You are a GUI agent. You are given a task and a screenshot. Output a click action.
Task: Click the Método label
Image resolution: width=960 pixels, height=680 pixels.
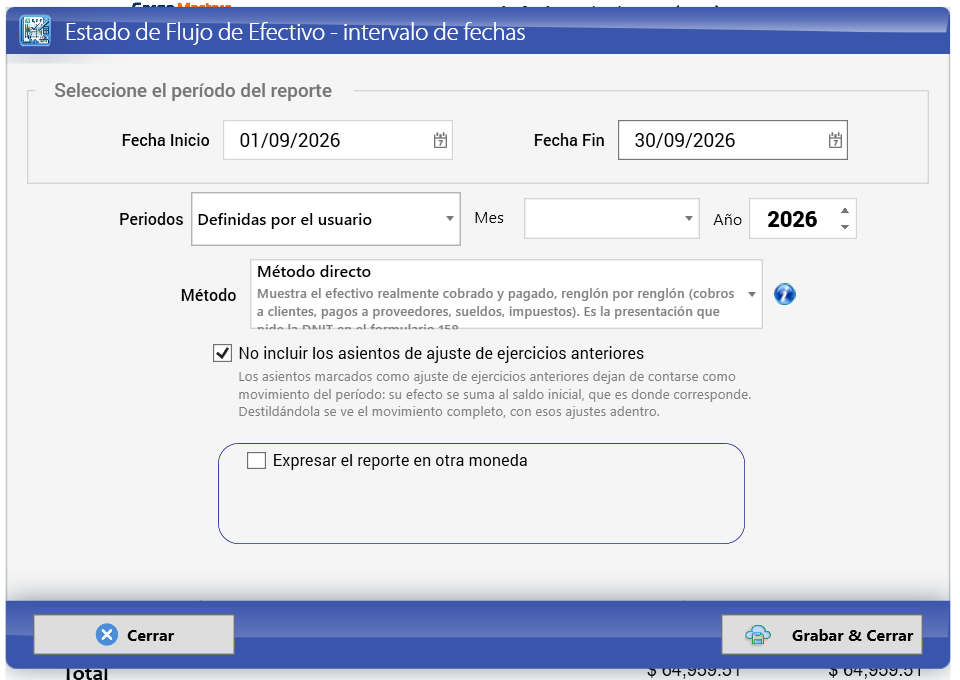(x=208, y=295)
